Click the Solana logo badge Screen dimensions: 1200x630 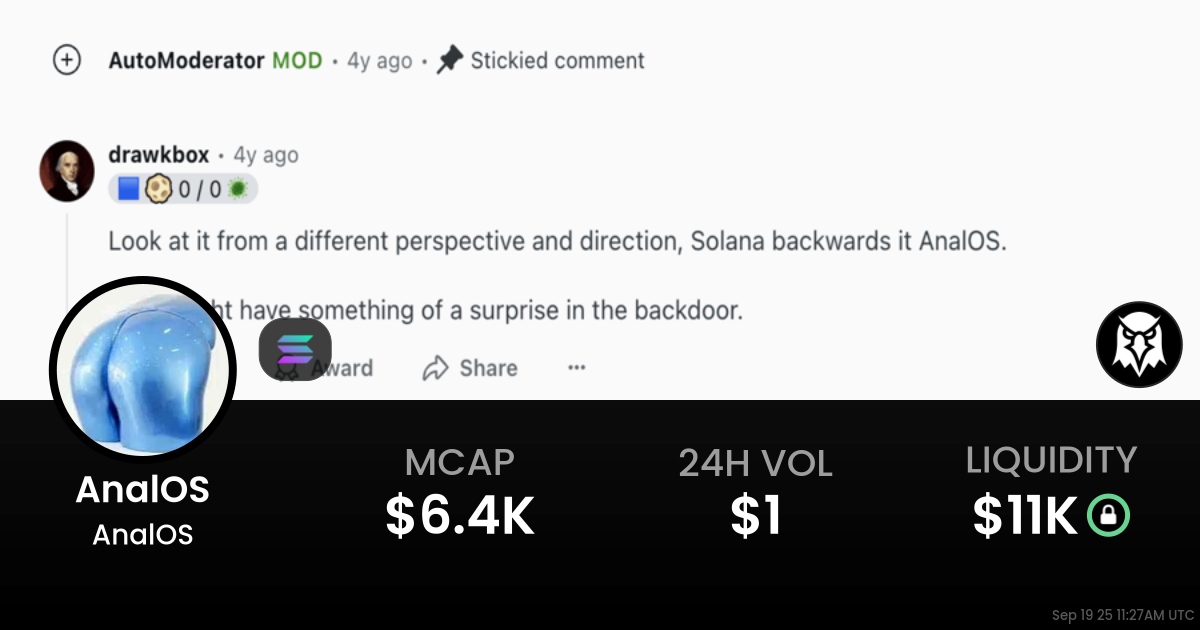(x=295, y=351)
